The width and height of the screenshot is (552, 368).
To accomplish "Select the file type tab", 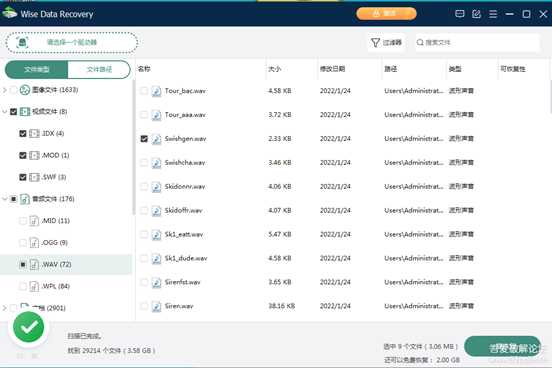I will pyautogui.click(x=36, y=69).
